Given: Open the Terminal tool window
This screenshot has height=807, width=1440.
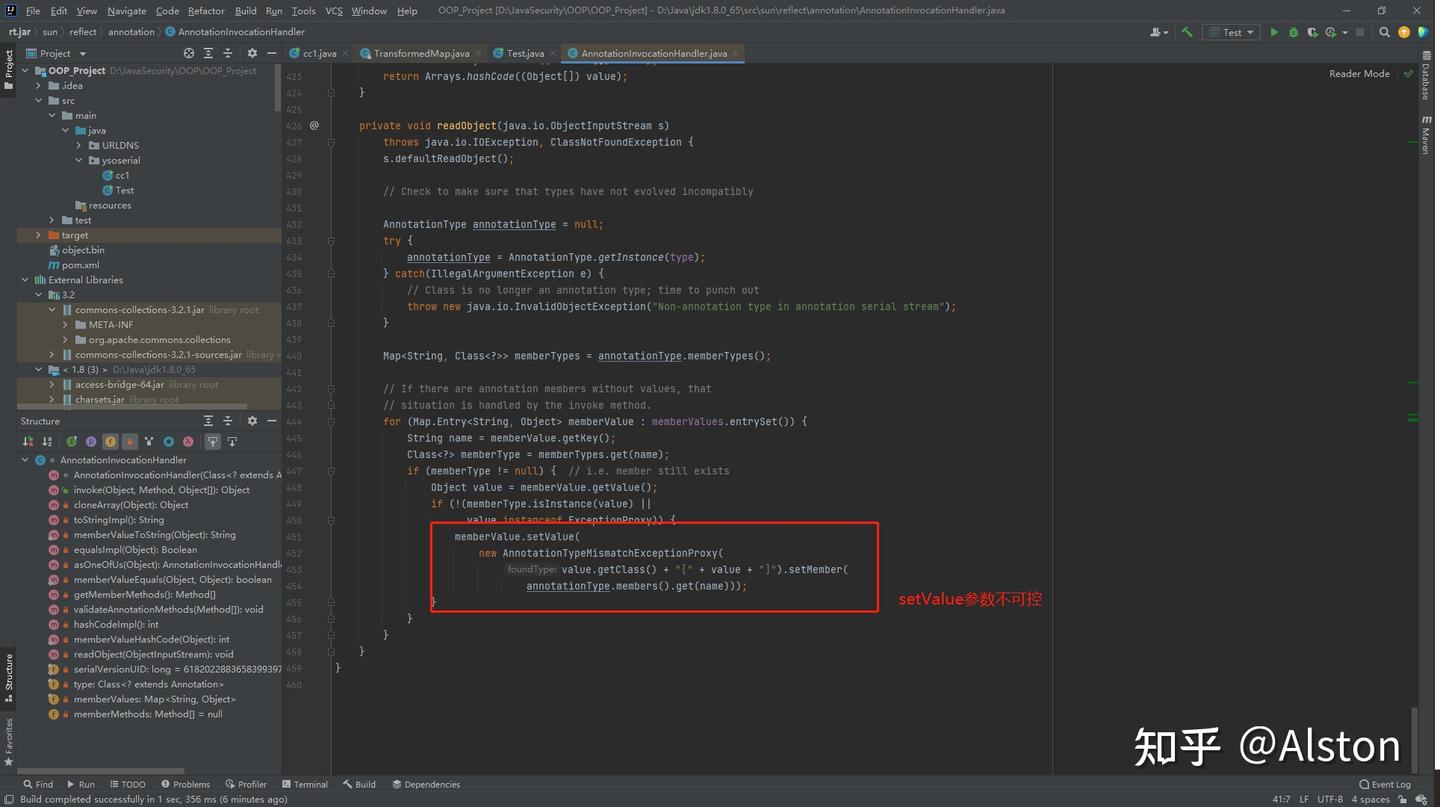Looking at the screenshot, I should pyautogui.click(x=305, y=784).
